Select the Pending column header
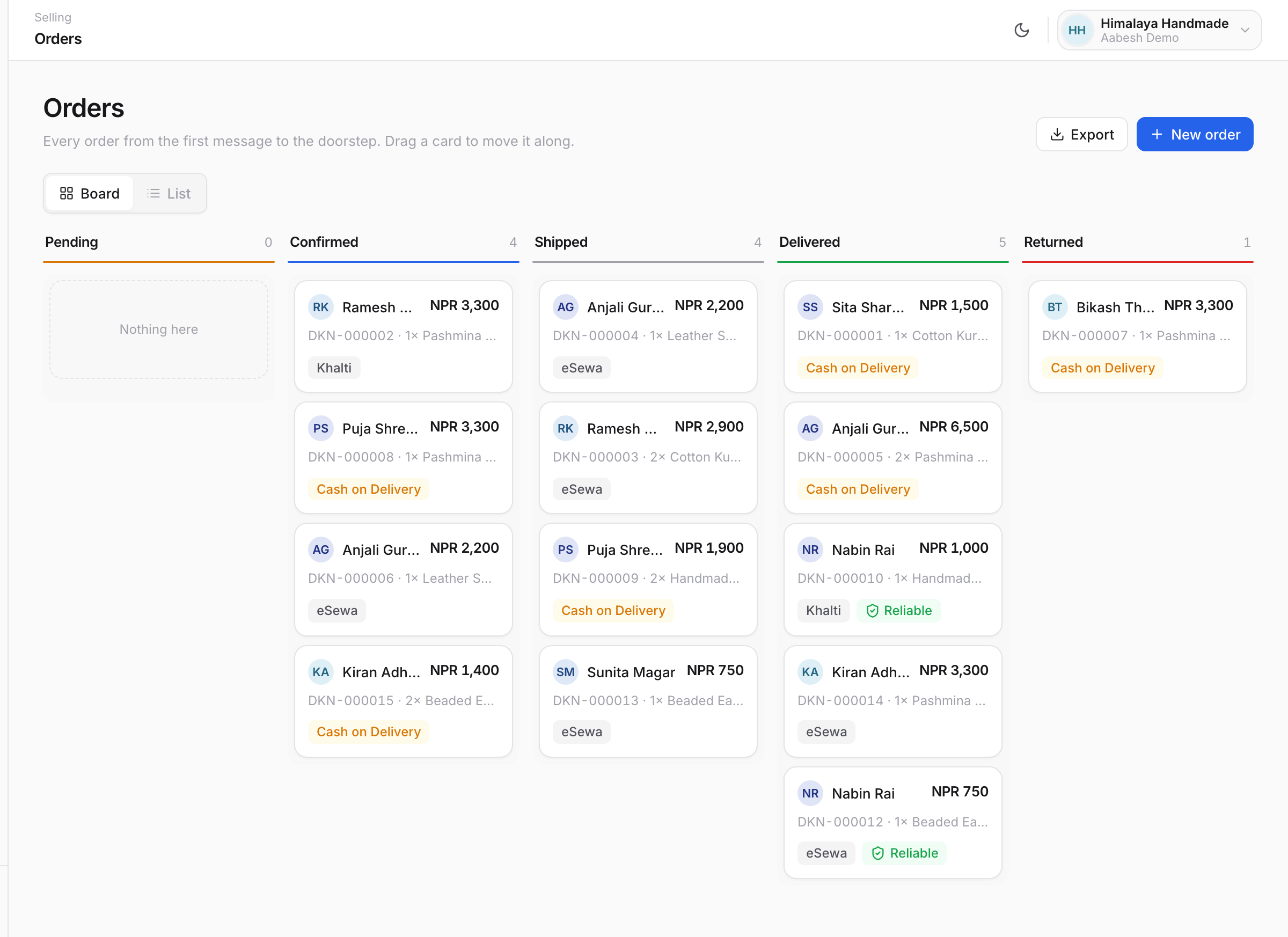The width and height of the screenshot is (1288, 937). click(158, 243)
